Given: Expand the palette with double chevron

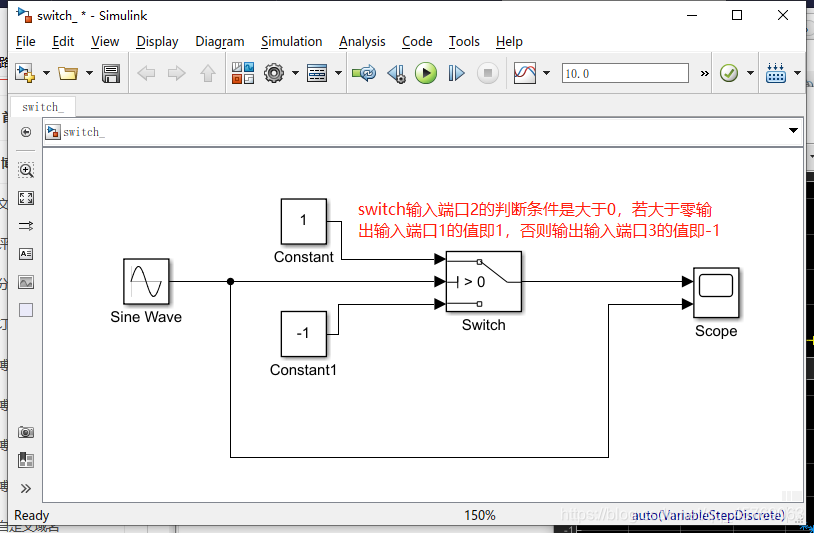Looking at the screenshot, I should [x=26, y=488].
